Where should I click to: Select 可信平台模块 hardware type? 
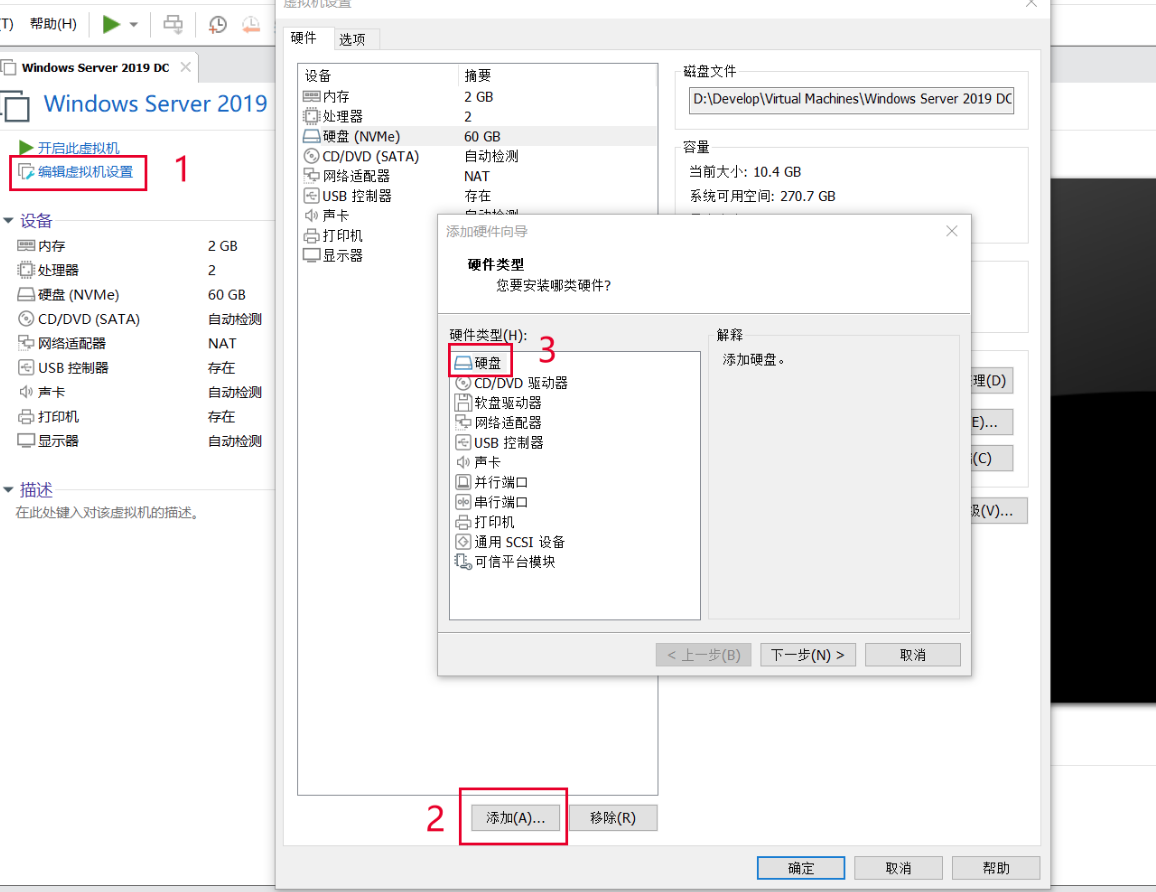point(514,562)
